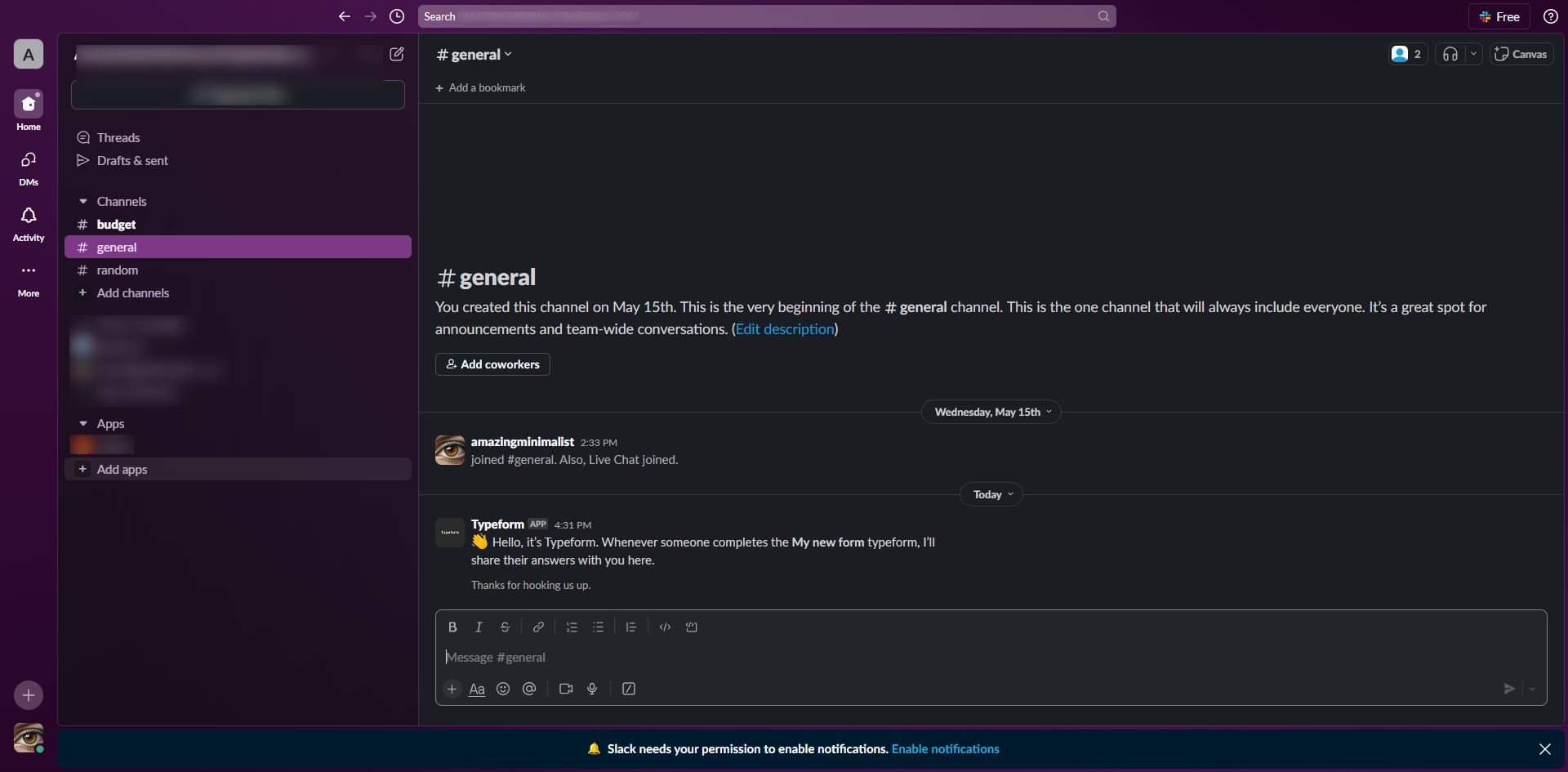
Task: Open Home in the left rail
Action: (x=29, y=110)
